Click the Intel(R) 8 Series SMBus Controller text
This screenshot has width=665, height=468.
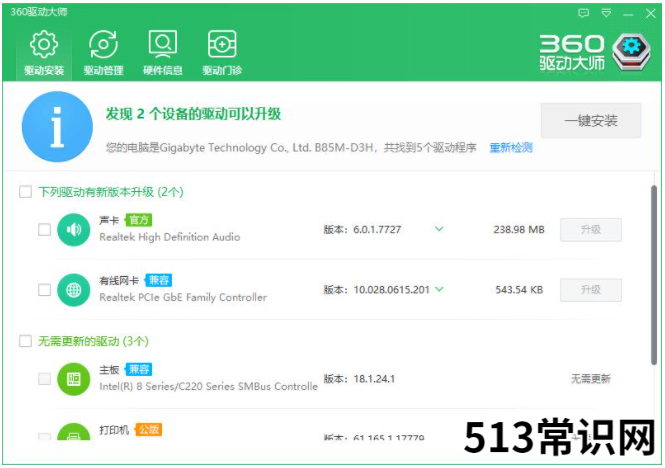point(208,387)
